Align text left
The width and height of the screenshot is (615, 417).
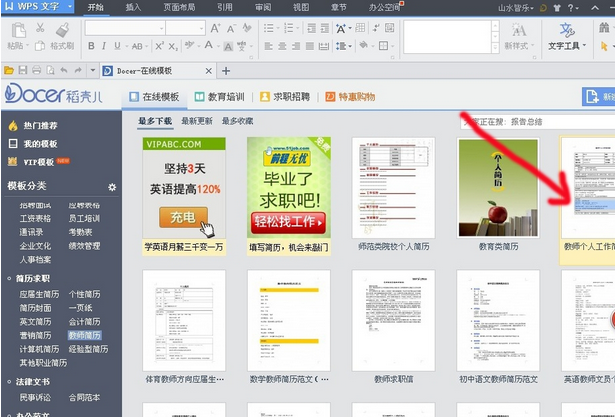(269, 46)
